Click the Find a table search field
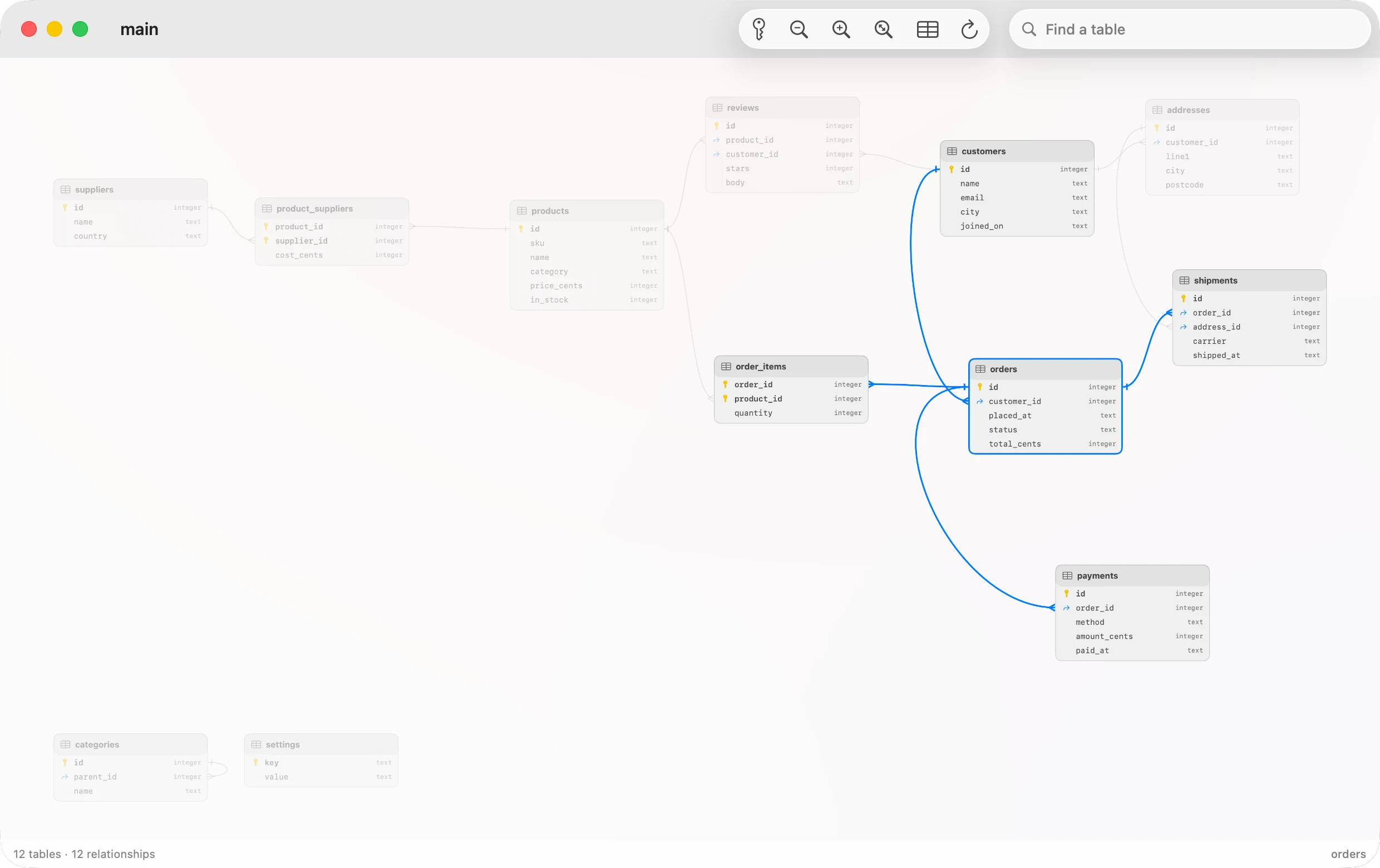The image size is (1380, 868). (1190, 29)
